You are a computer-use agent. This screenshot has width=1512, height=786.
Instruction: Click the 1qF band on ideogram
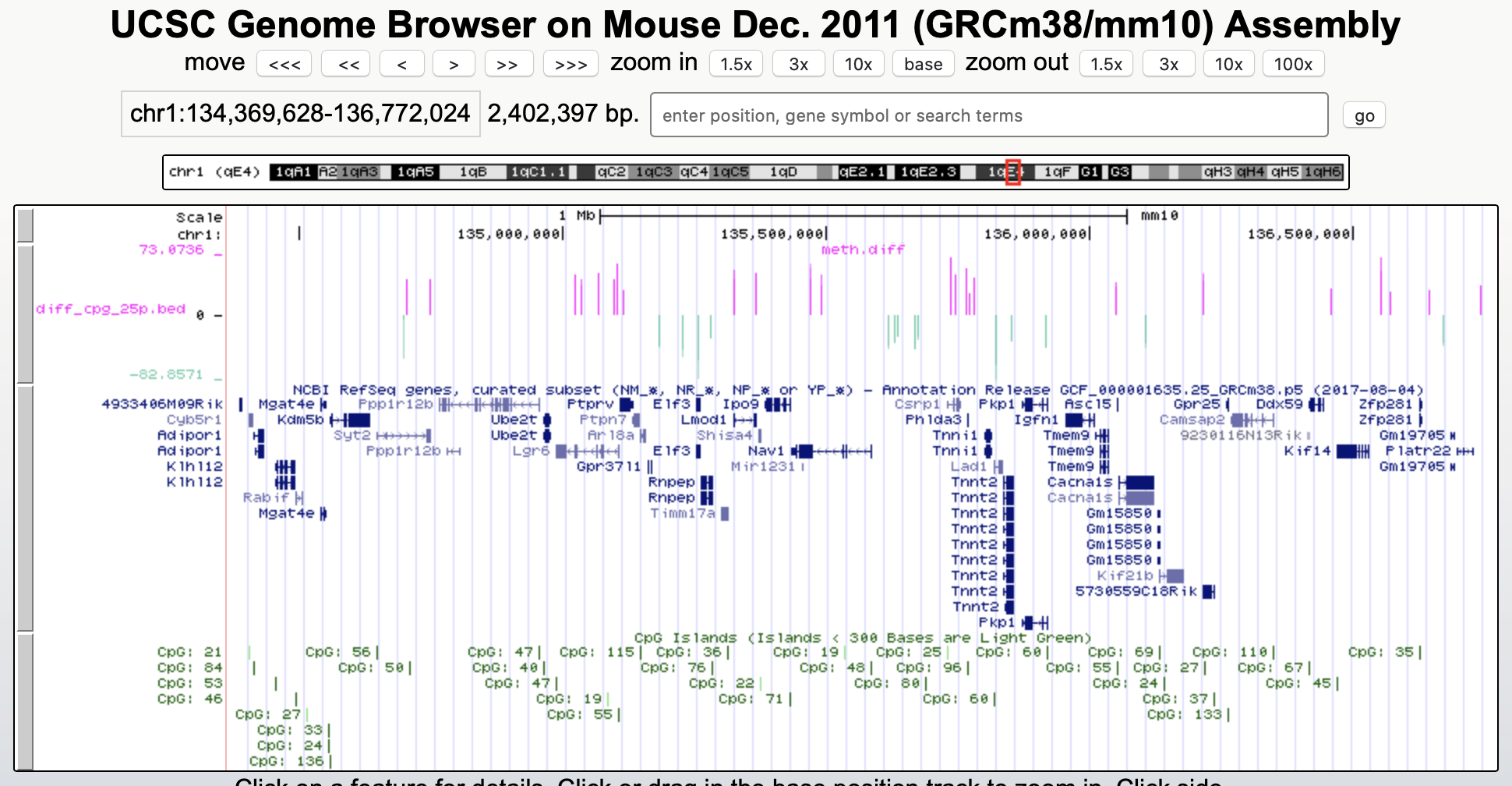tap(1057, 172)
